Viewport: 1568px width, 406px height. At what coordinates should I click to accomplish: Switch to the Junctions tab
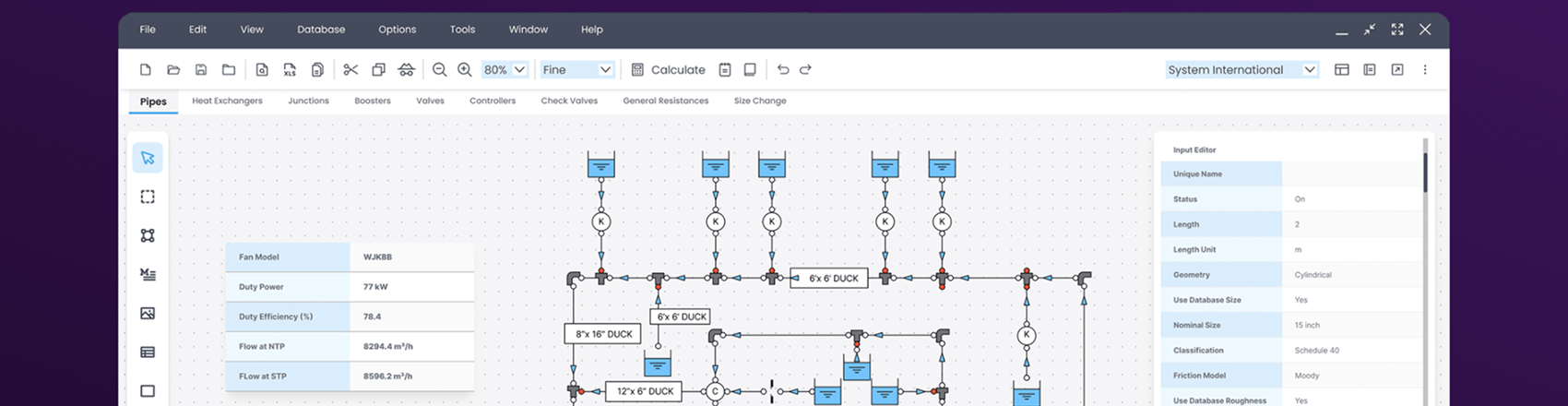tap(308, 101)
